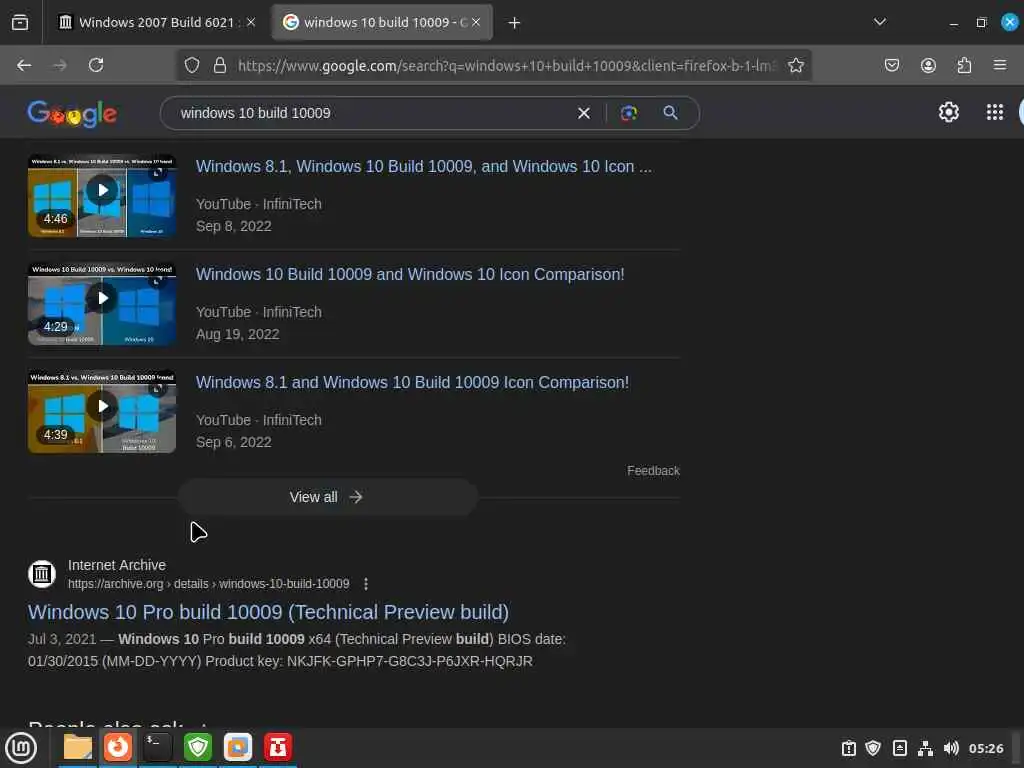Play 4:46 Windows 8.1 comparison video thumbnail
1024x768 pixels.
point(102,196)
